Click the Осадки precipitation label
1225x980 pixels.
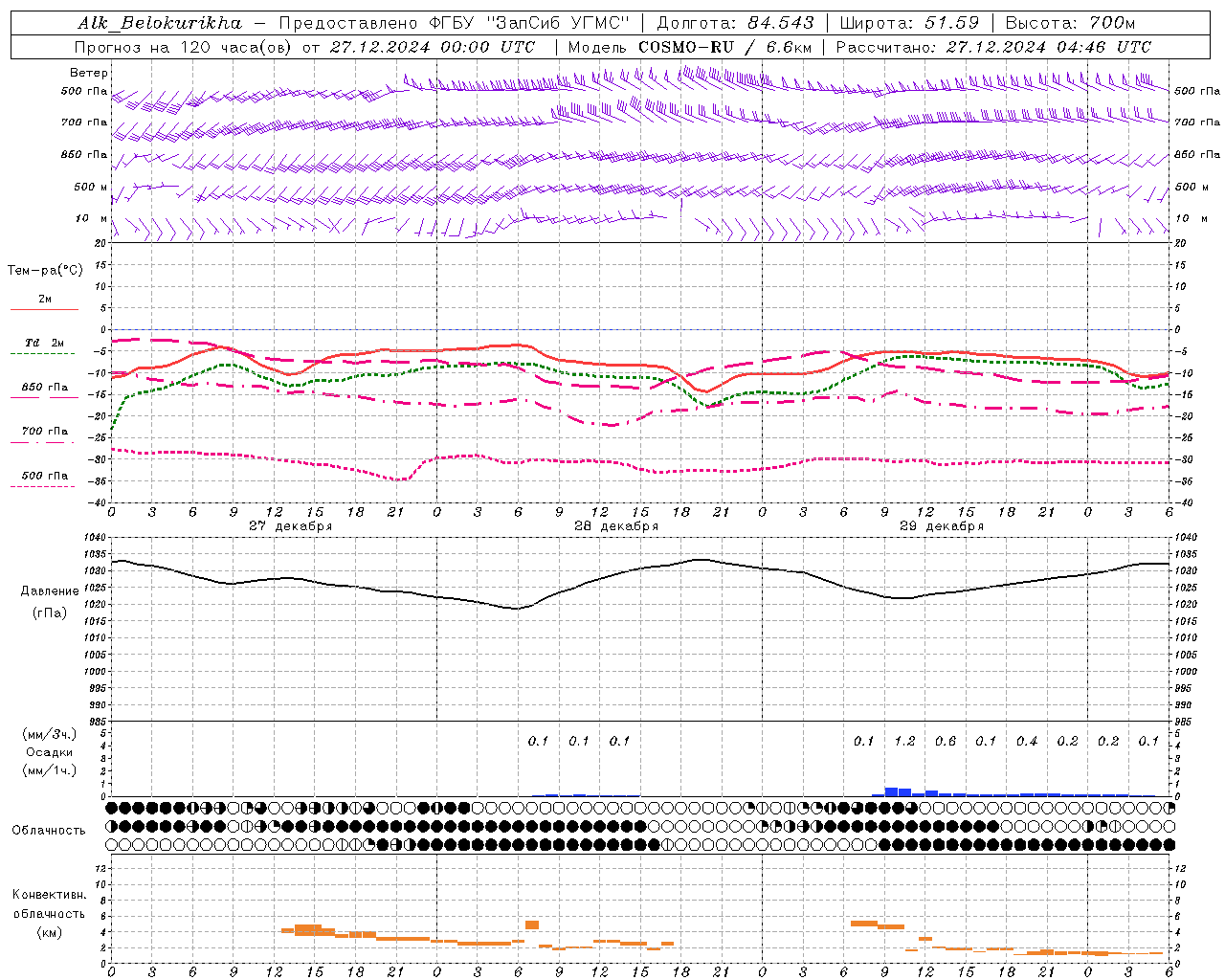point(50,752)
